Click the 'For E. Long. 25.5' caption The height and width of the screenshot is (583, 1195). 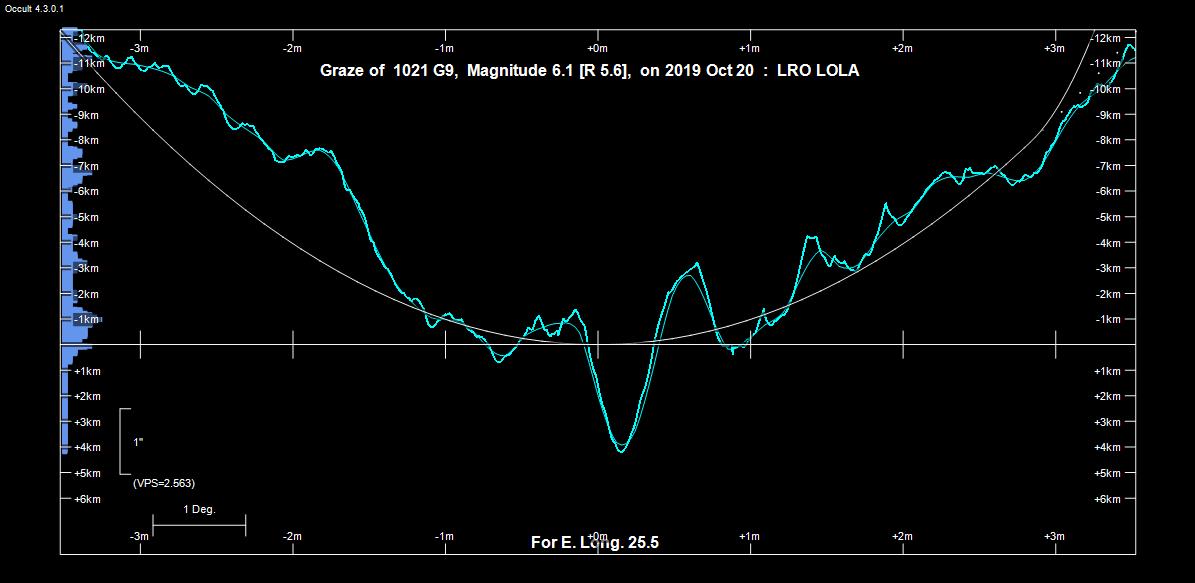tap(594, 542)
